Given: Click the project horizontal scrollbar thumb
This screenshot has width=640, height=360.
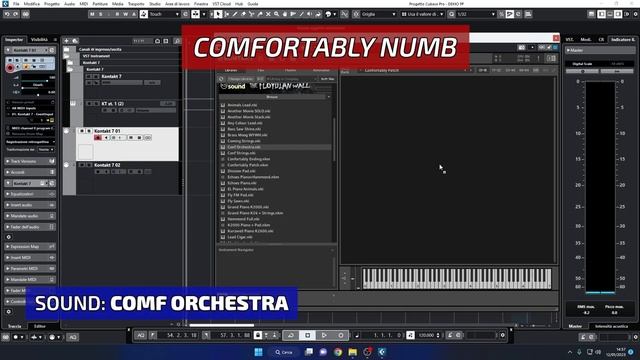Looking at the screenshot, I should [222, 325].
